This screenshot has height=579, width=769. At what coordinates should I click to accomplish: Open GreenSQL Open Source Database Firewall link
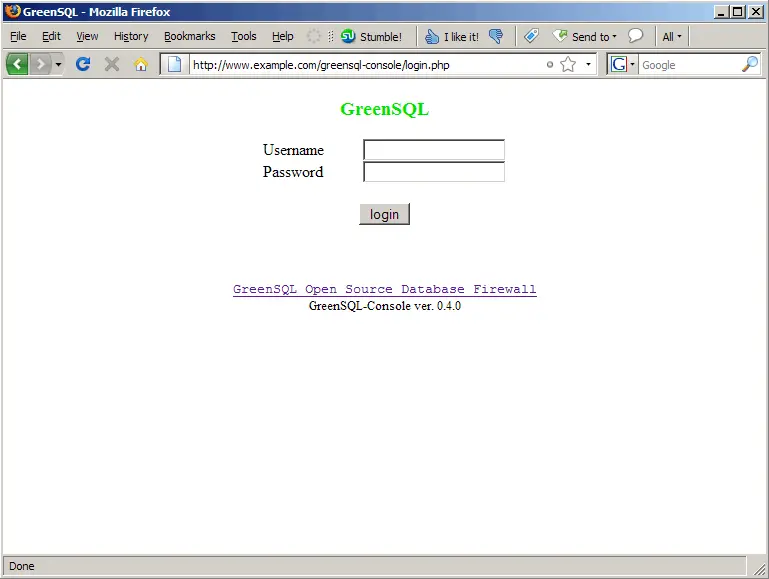pyautogui.click(x=384, y=289)
